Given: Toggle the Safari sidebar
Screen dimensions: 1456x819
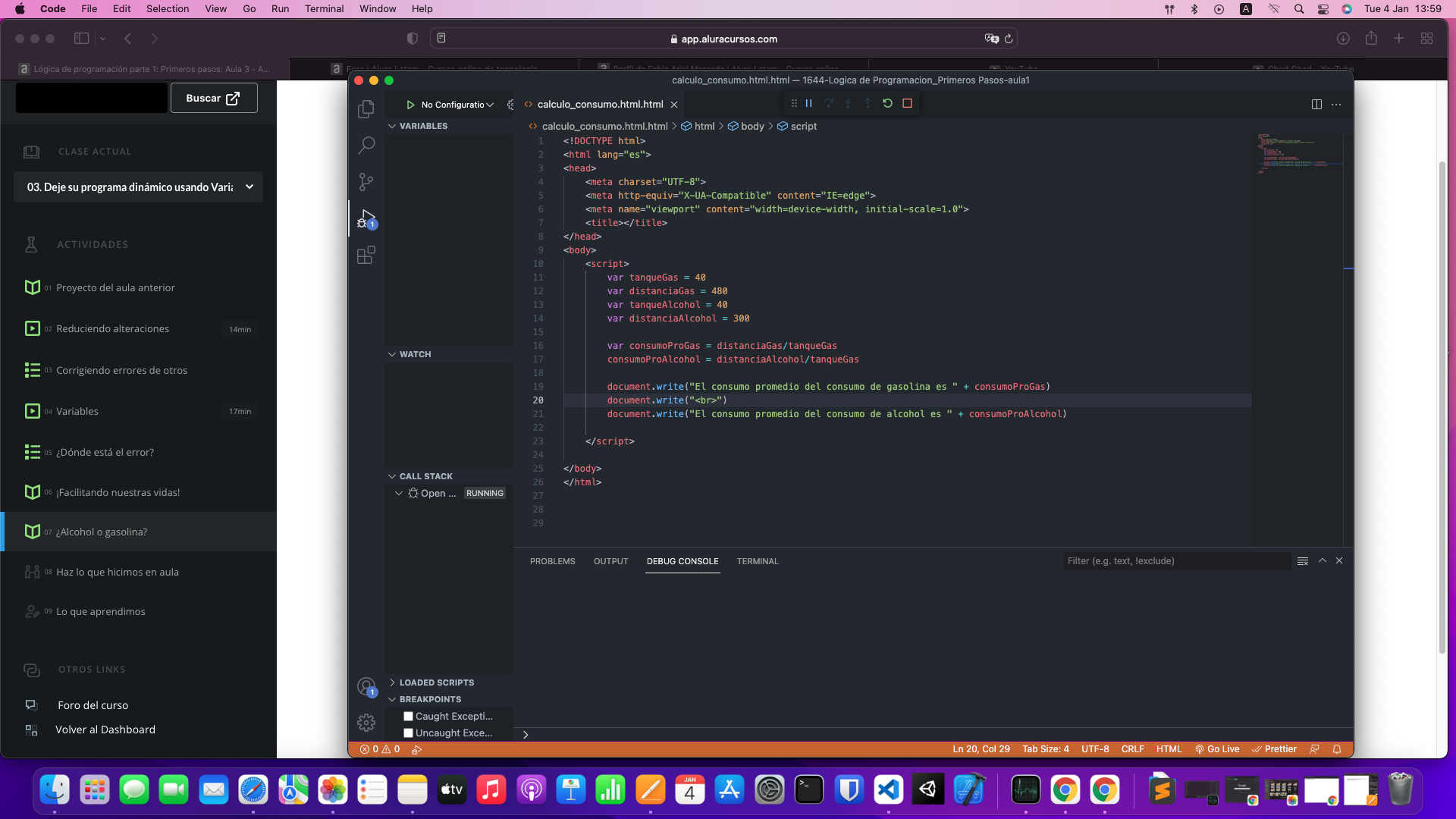Looking at the screenshot, I should point(81,39).
